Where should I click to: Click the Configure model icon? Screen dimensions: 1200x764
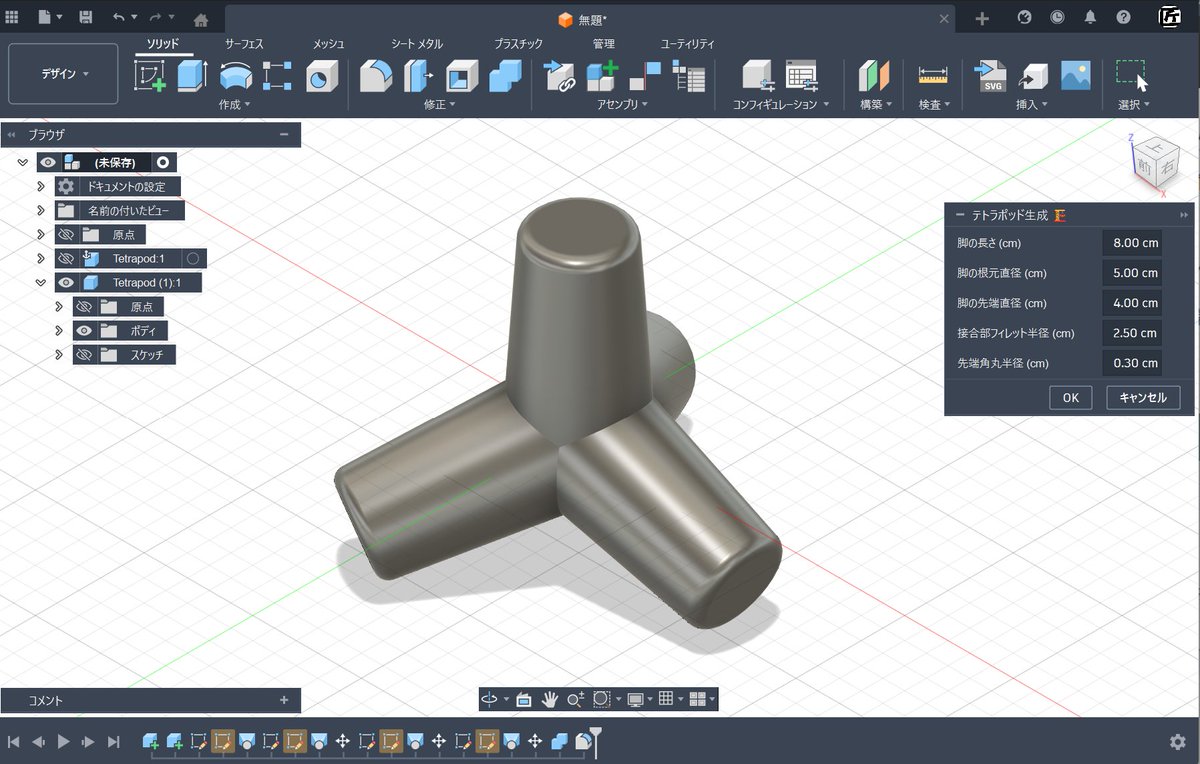tap(759, 76)
